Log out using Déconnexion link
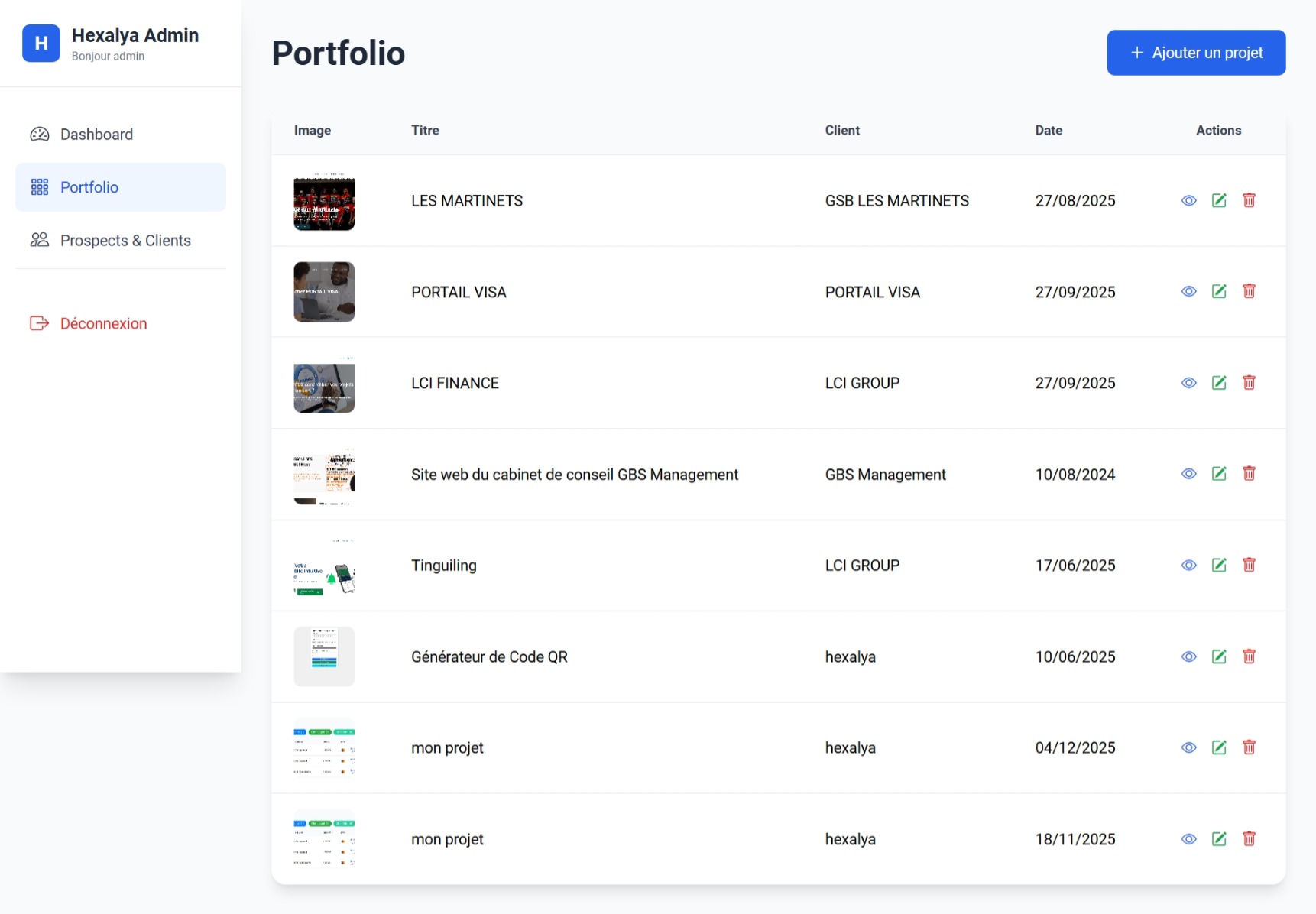This screenshot has width=1316, height=914. coord(103,324)
